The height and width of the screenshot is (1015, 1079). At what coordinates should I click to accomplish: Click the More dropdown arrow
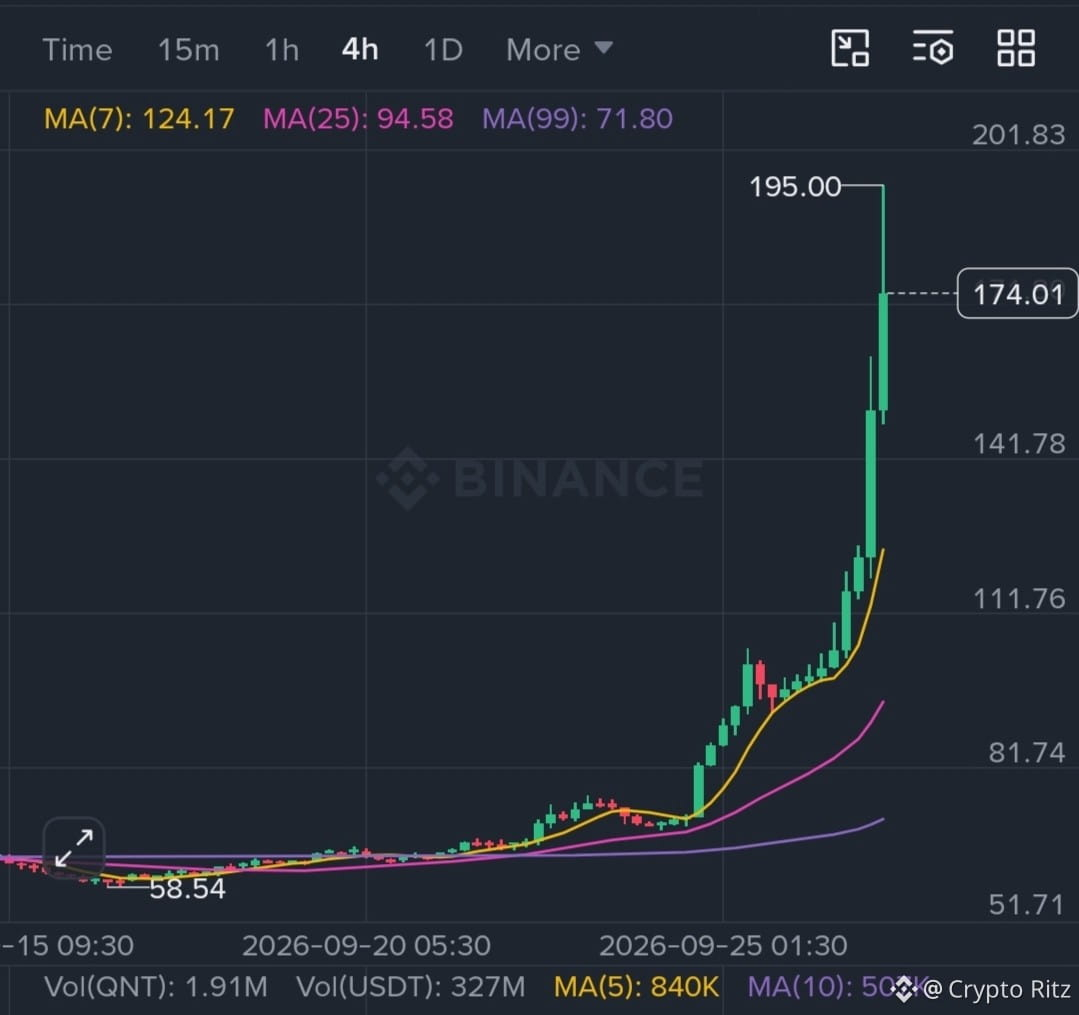point(603,47)
